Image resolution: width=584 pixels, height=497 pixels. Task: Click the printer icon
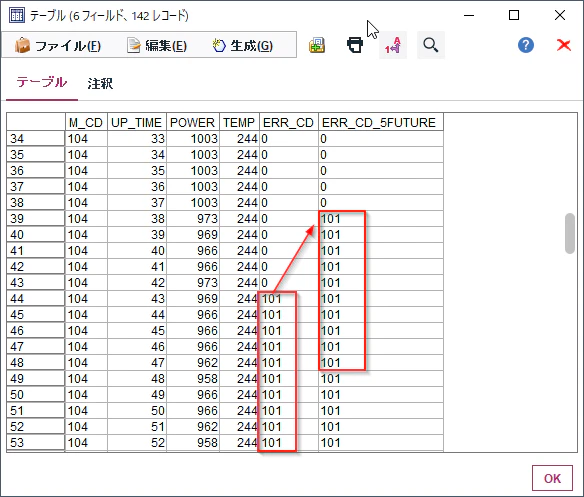[x=355, y=45]
